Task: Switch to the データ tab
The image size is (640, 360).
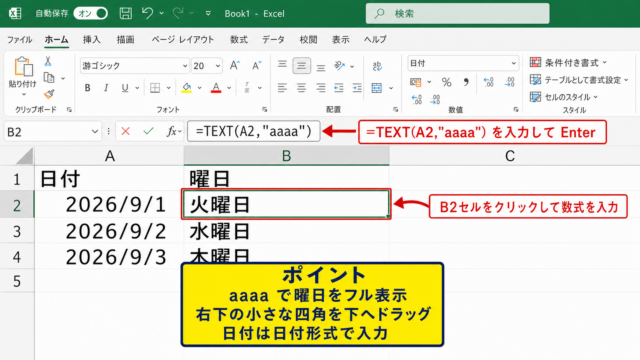Action: pos(273,40)
